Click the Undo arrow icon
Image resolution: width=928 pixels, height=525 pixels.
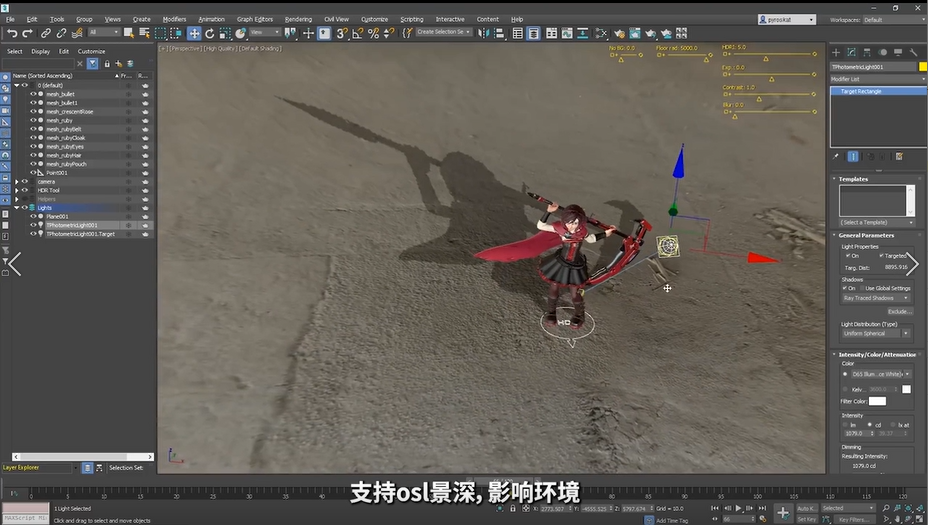pyautogui.click(x=12, y=33)
